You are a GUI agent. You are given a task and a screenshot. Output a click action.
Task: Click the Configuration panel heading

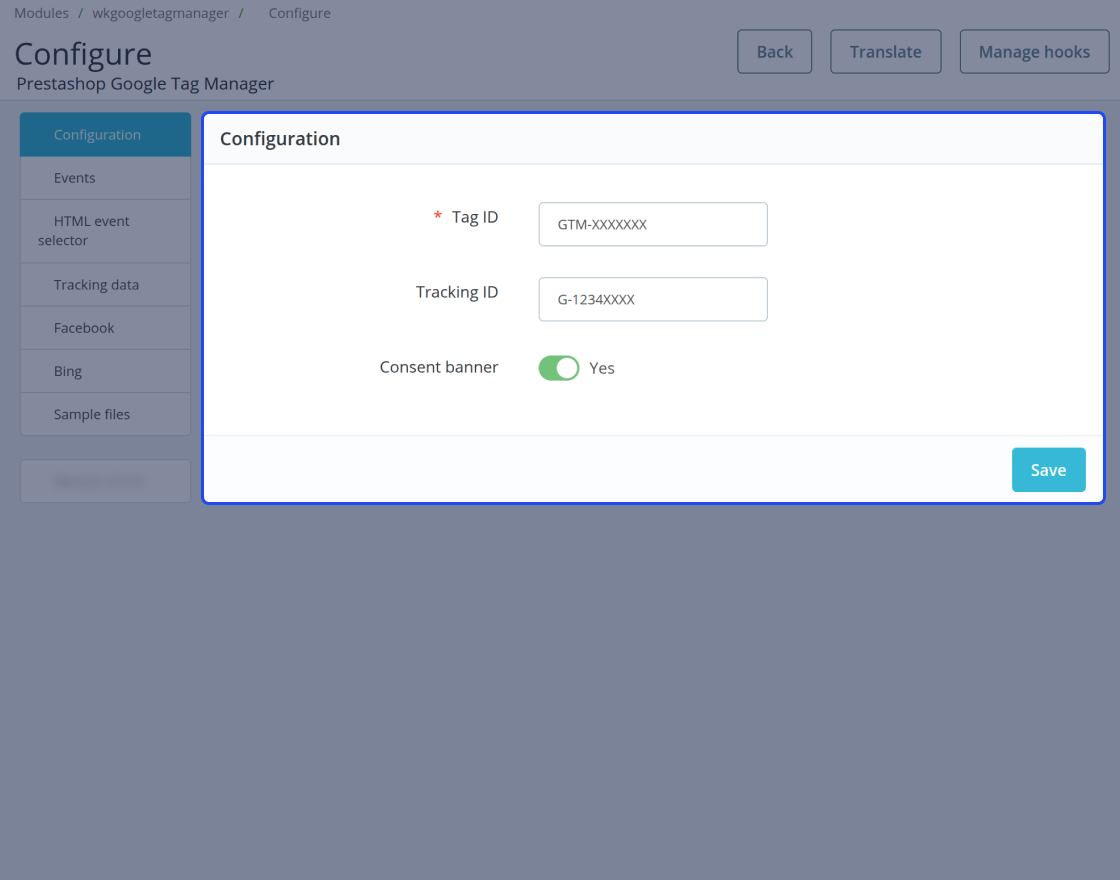tap(280, 139)
